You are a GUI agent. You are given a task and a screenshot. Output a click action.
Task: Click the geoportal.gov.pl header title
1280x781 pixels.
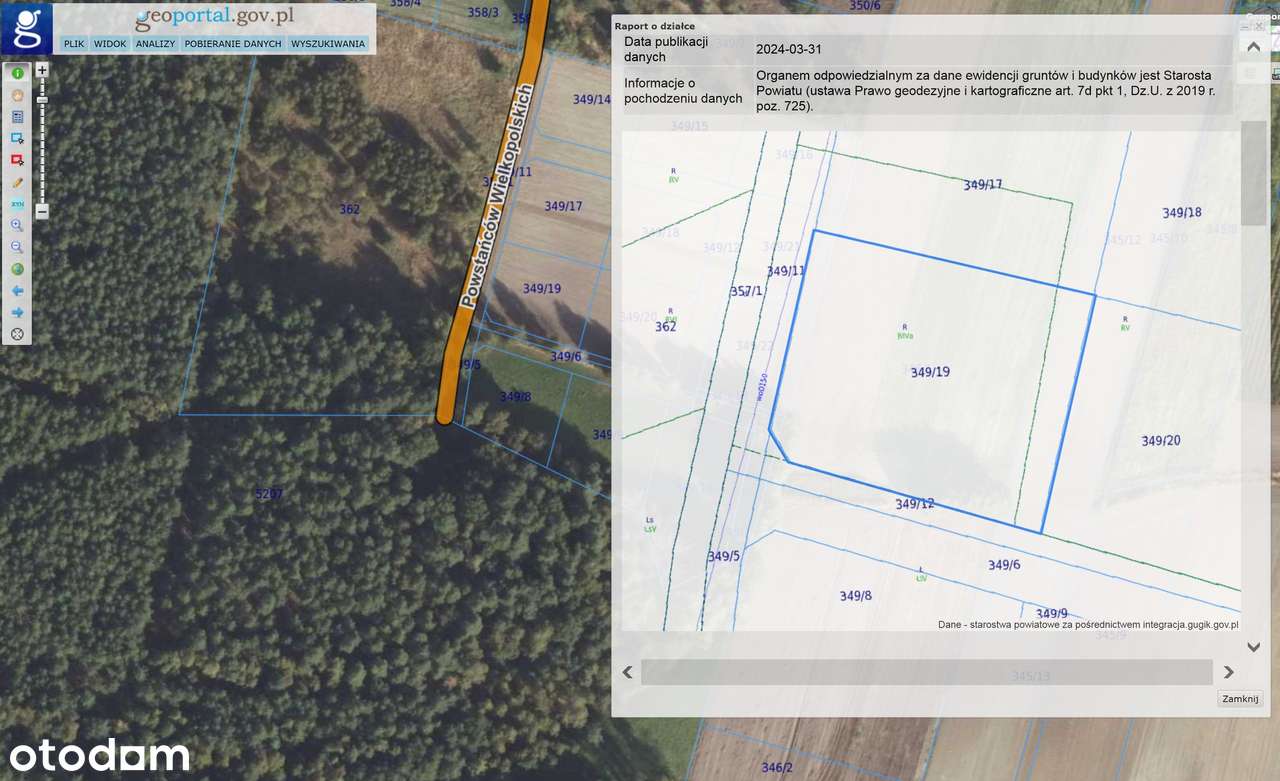pyautogui.click(x=215, y=18)
